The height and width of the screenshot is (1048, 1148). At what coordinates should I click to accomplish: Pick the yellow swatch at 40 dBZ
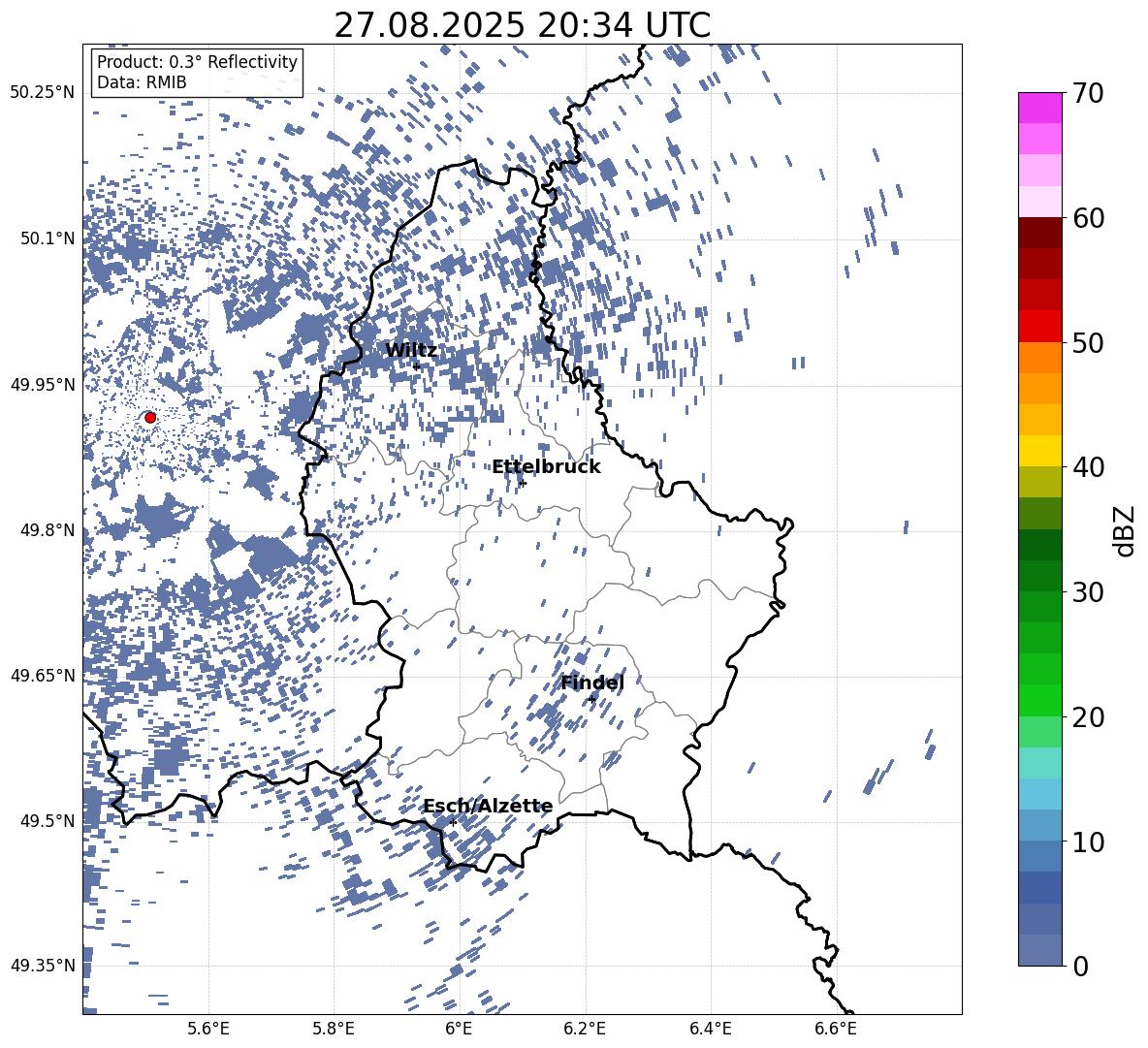click(x=1039, y=451)
